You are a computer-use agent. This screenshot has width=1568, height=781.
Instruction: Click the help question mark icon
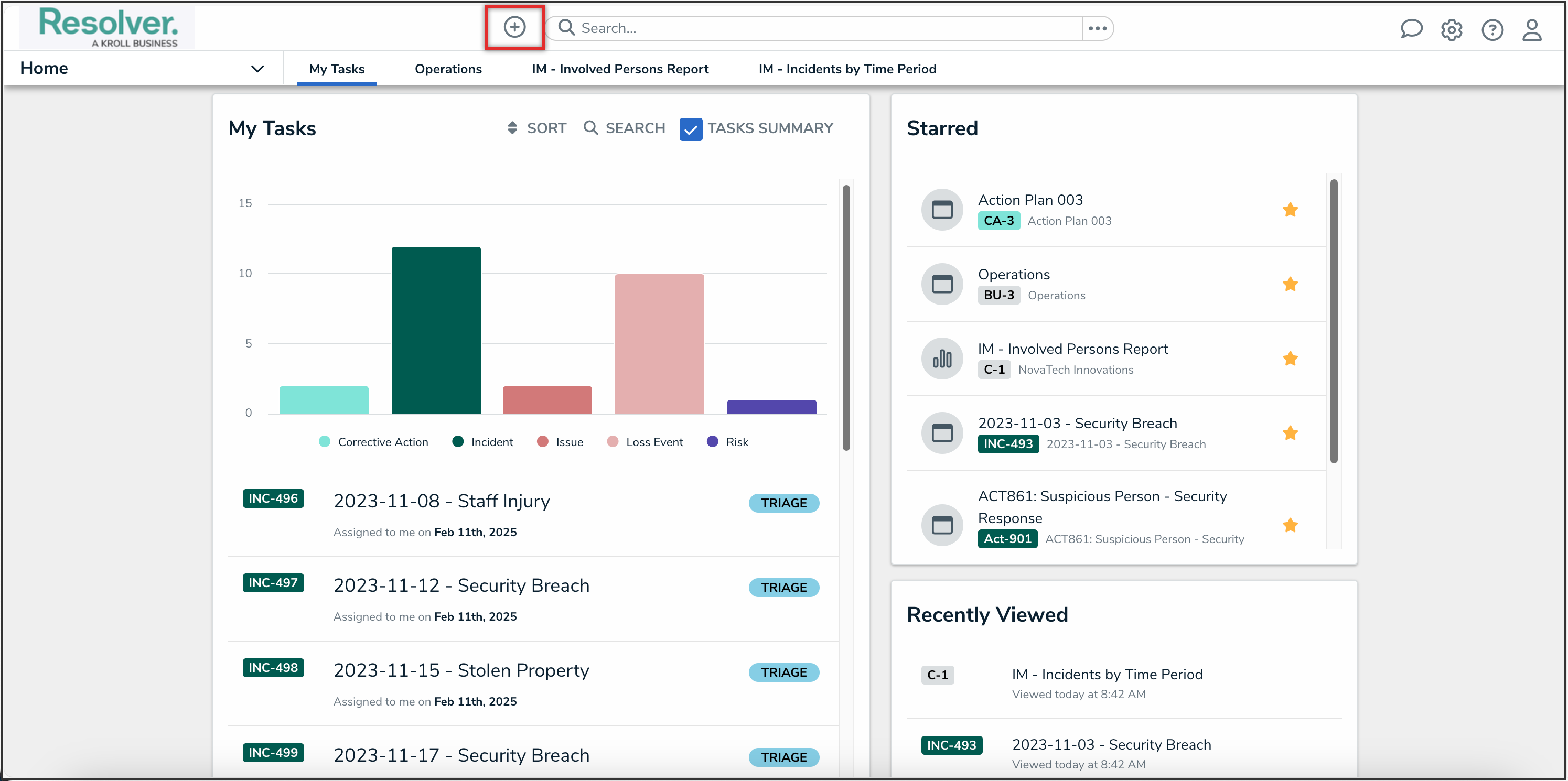coord(1491,29)
